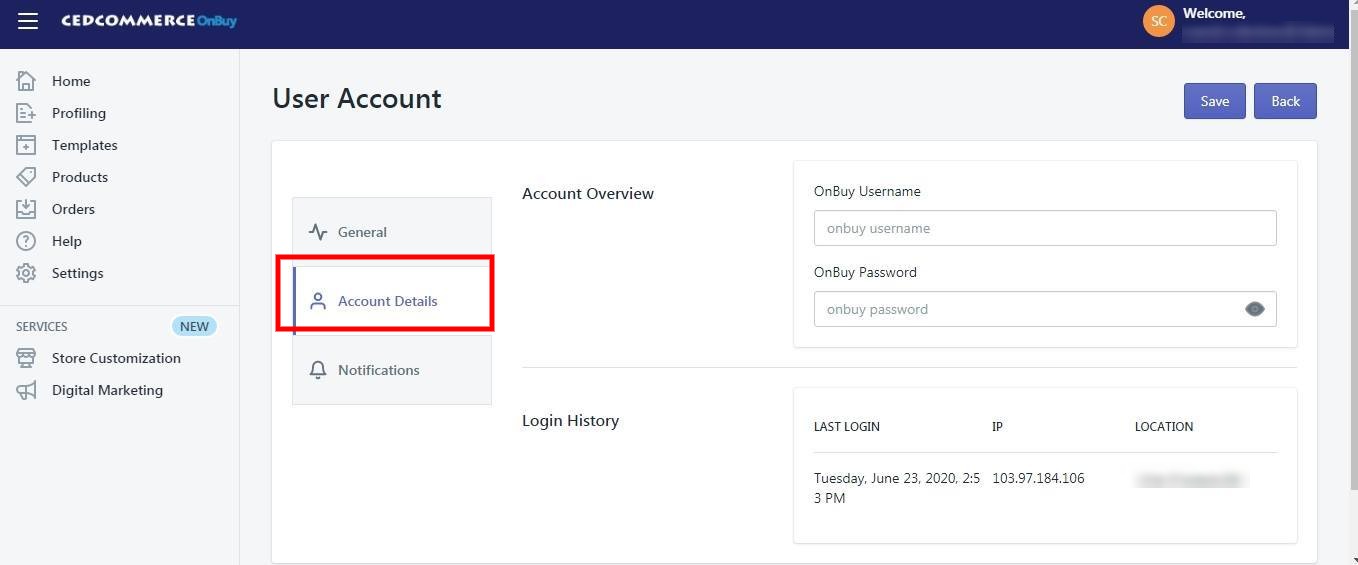Open the hamburger menu icon
Viewport: 1358px width, 565px height.
point(28,21)
